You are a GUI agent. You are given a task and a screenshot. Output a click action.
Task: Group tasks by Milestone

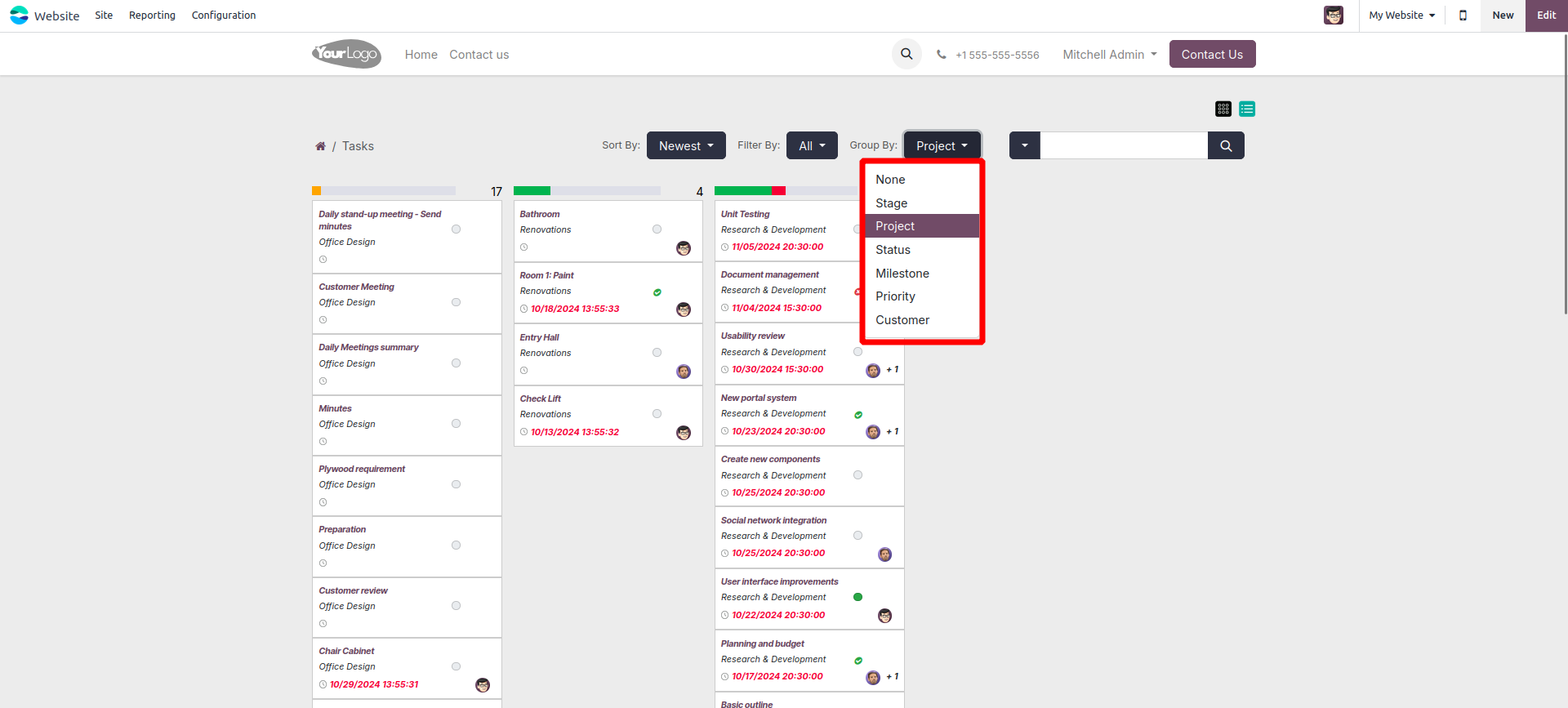pos(922,274)
